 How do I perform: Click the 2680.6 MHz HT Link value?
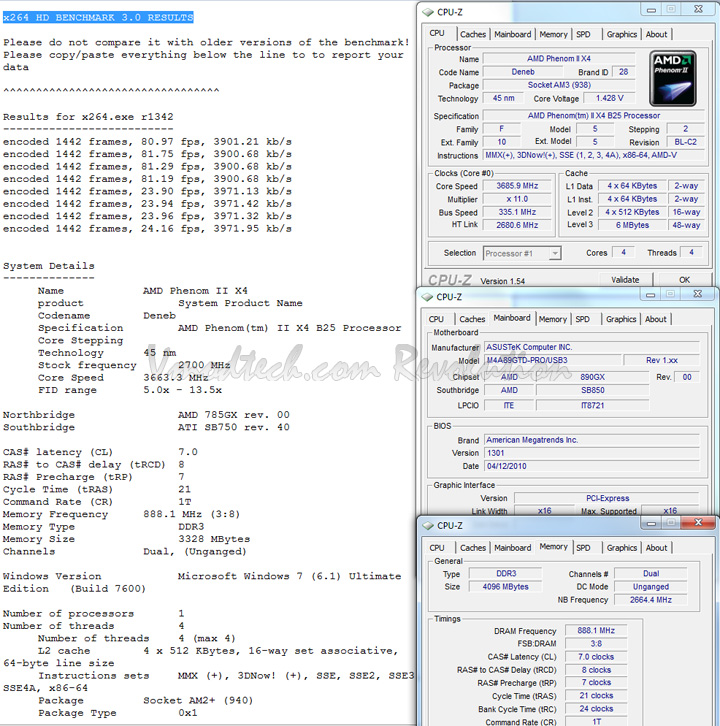517,225
